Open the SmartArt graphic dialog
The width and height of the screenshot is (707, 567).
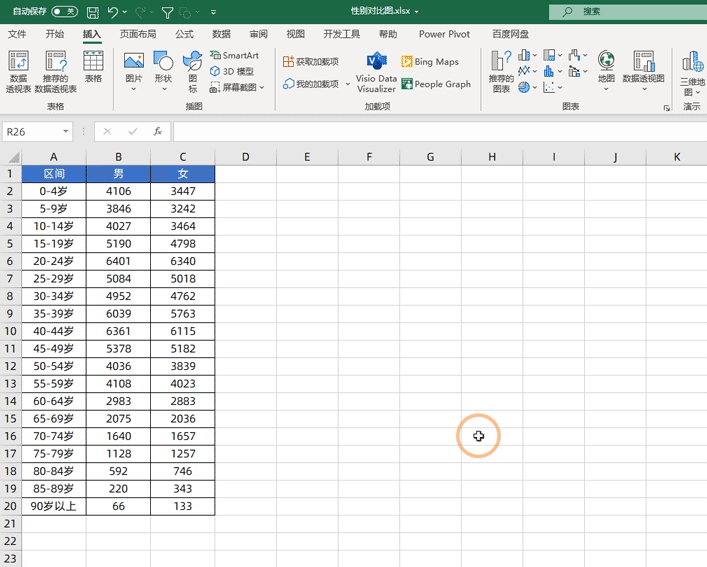(x=234, y=56)
